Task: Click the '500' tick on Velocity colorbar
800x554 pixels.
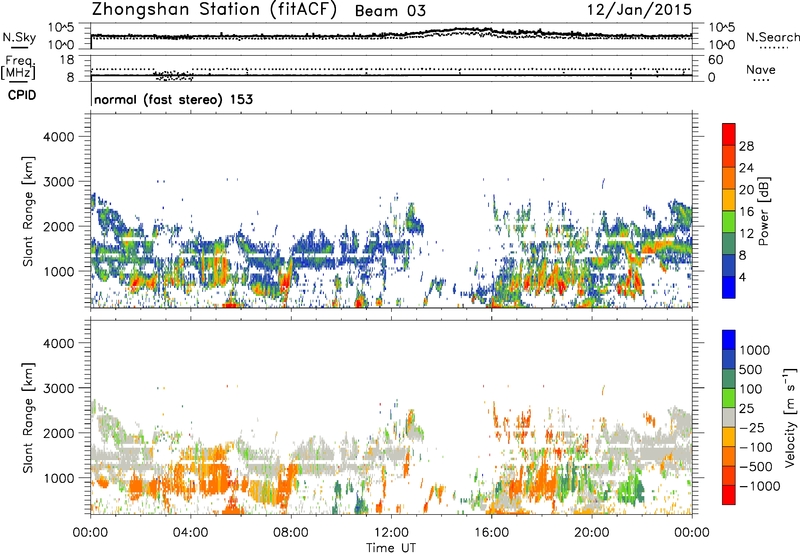Action: 751,369
